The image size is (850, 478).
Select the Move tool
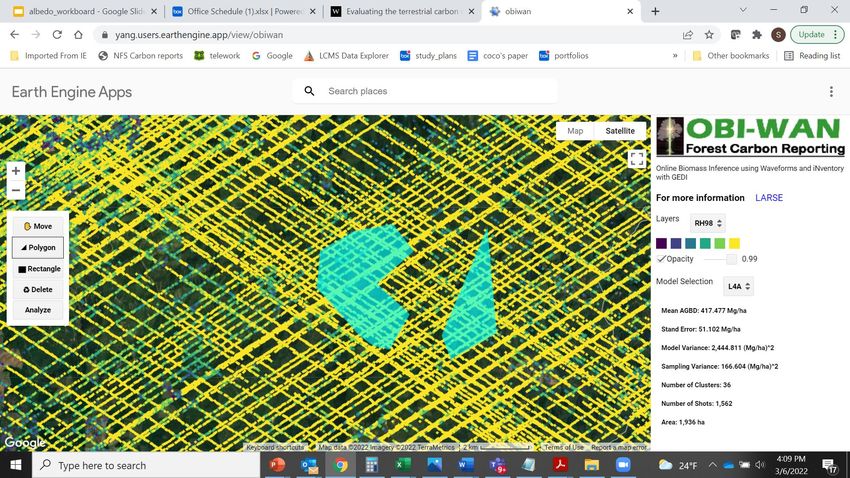point(38,227)
